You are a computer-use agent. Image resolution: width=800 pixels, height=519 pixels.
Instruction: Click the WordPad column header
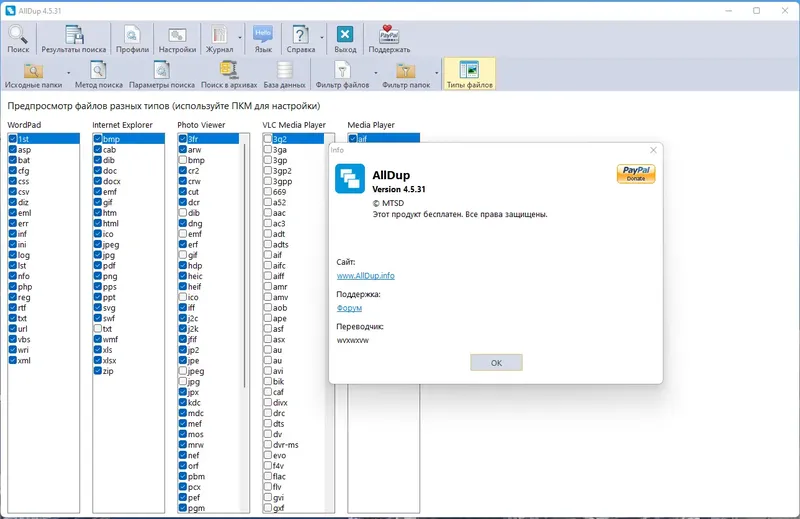click(x=24, y=125)
